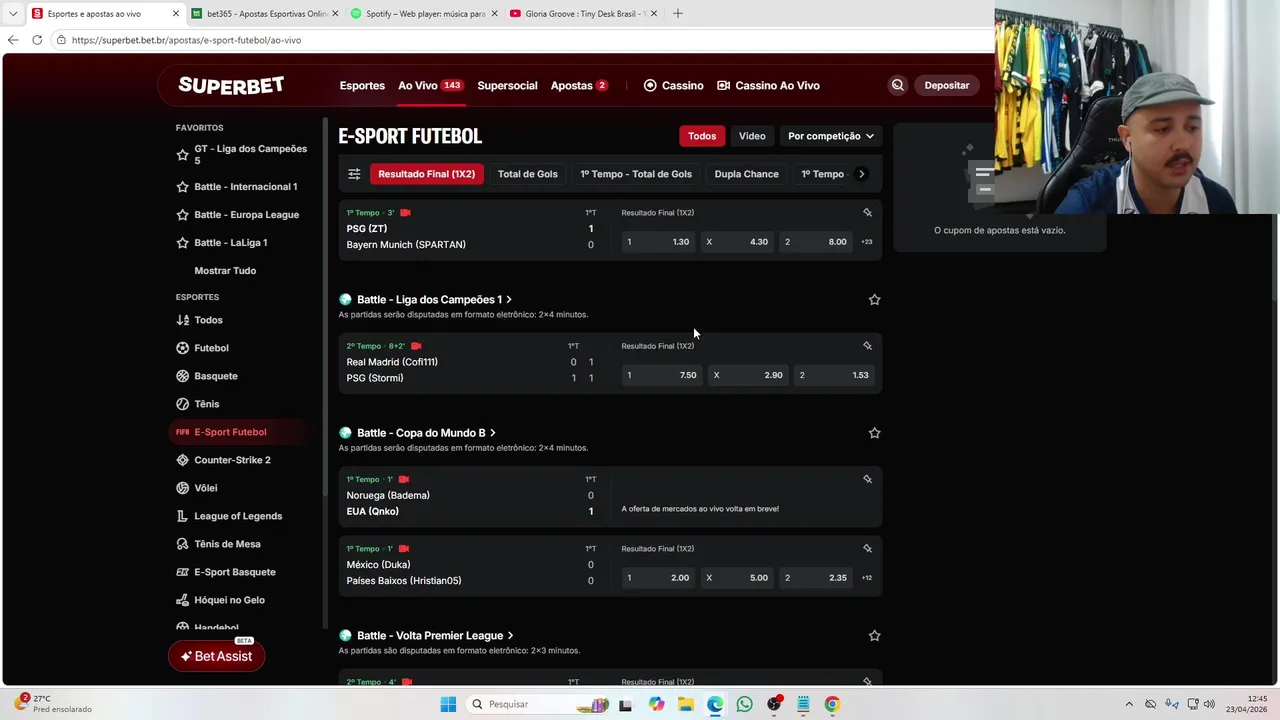Pin the Noruega vs EUA match
Screen dimensions: 1280x720
tap(867, 479)
